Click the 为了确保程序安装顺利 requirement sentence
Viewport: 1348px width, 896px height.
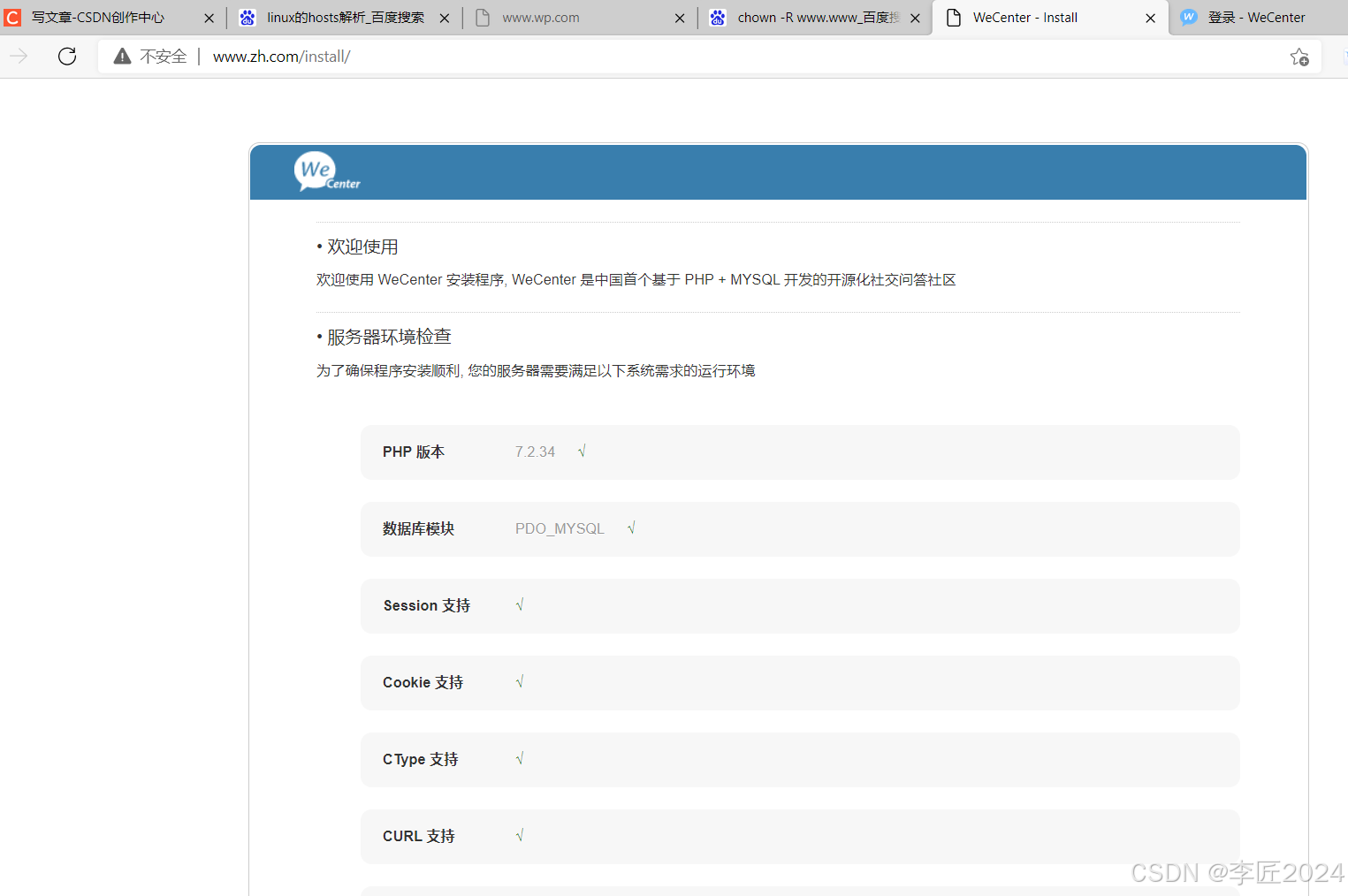[x=536, y=371]
